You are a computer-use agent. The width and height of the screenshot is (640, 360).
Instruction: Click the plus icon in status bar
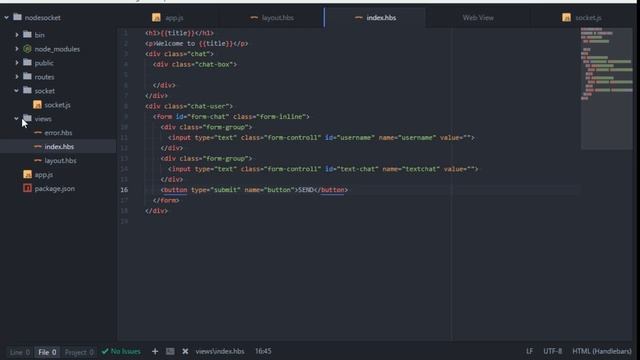tap(155, 351)
